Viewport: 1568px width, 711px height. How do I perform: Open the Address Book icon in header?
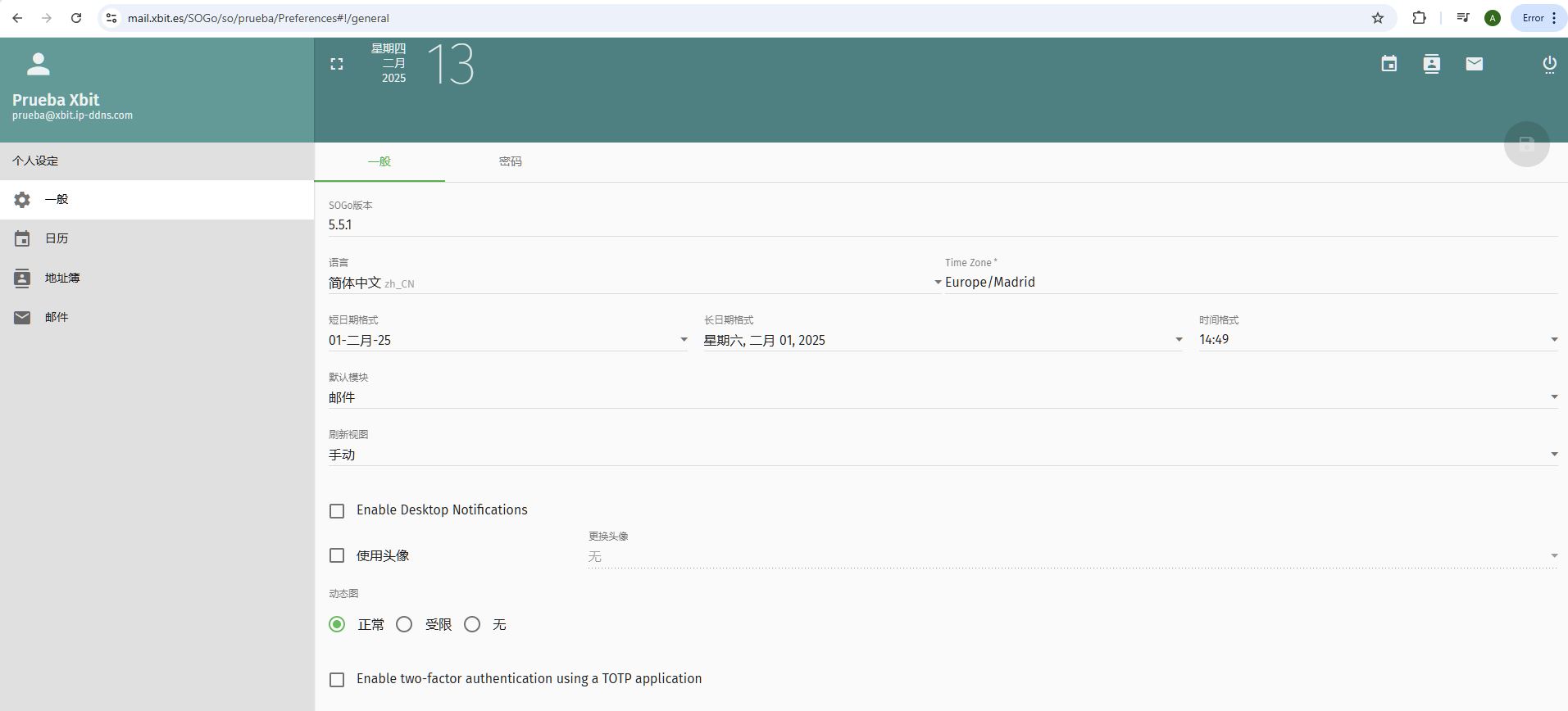[1431, 64]
